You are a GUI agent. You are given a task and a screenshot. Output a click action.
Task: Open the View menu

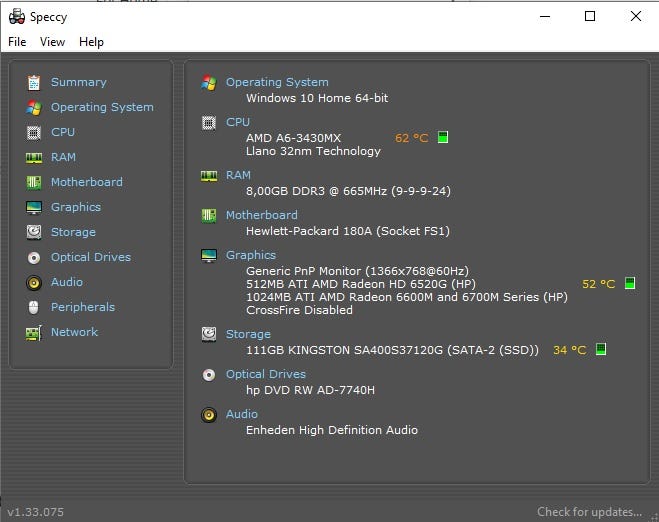tap(52, 42)
